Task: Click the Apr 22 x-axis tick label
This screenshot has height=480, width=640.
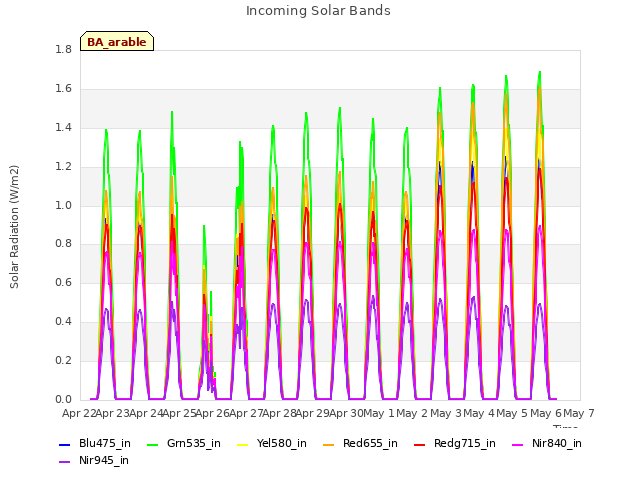Action: (79, 413)
